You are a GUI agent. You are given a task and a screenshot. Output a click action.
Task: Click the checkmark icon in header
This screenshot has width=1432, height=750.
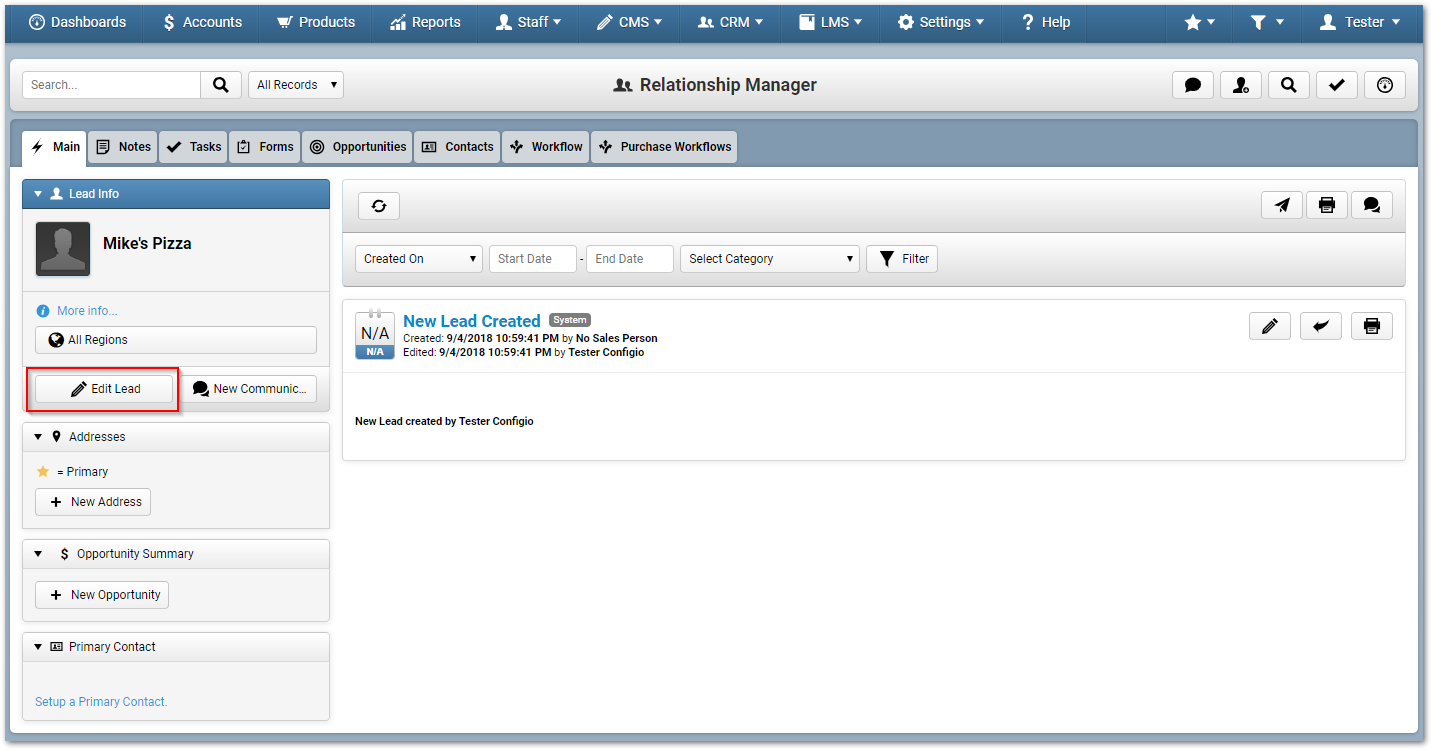[x=1337, y=85]
